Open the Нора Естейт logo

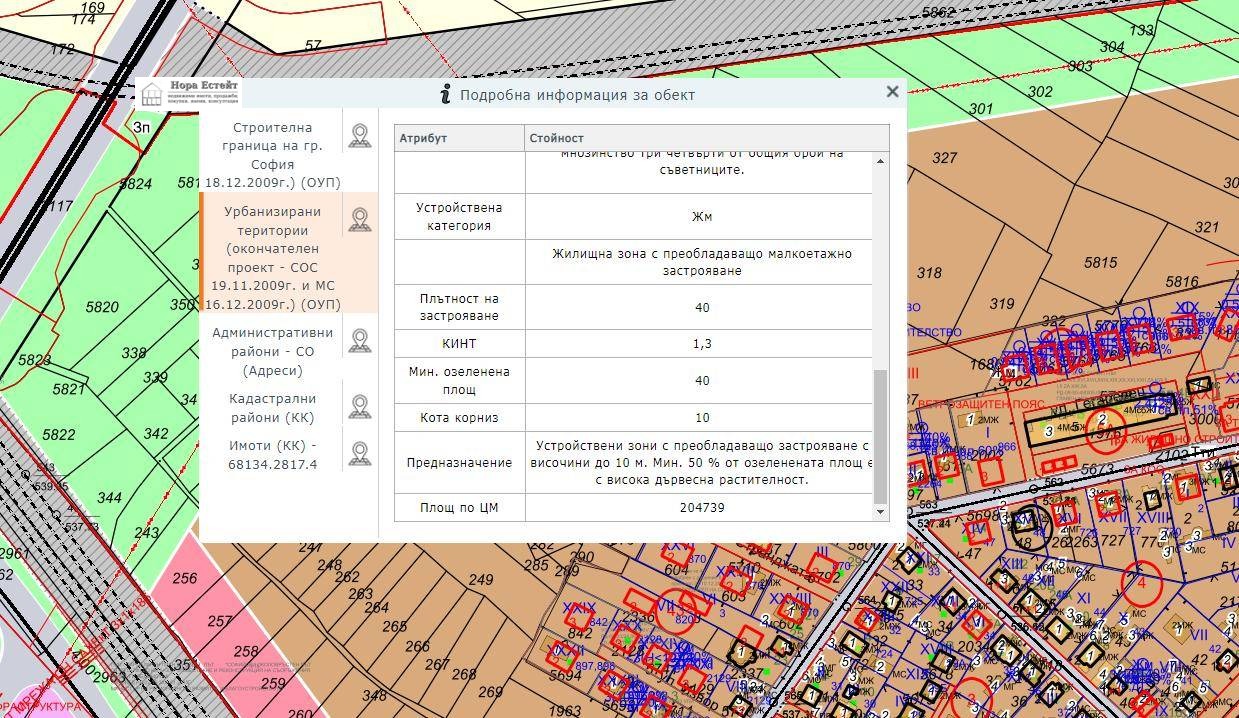coord(189,93)
